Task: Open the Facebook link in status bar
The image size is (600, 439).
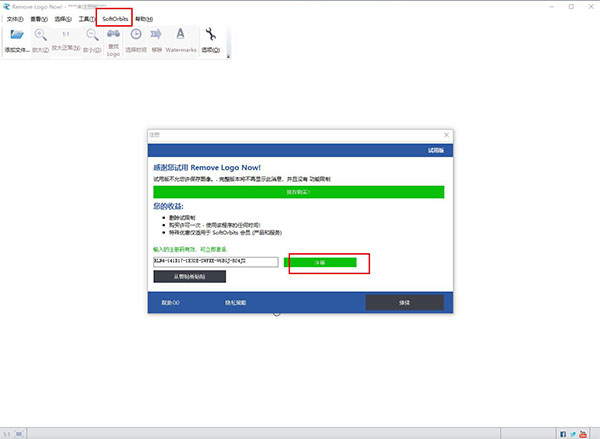Action: click(563, 434)
